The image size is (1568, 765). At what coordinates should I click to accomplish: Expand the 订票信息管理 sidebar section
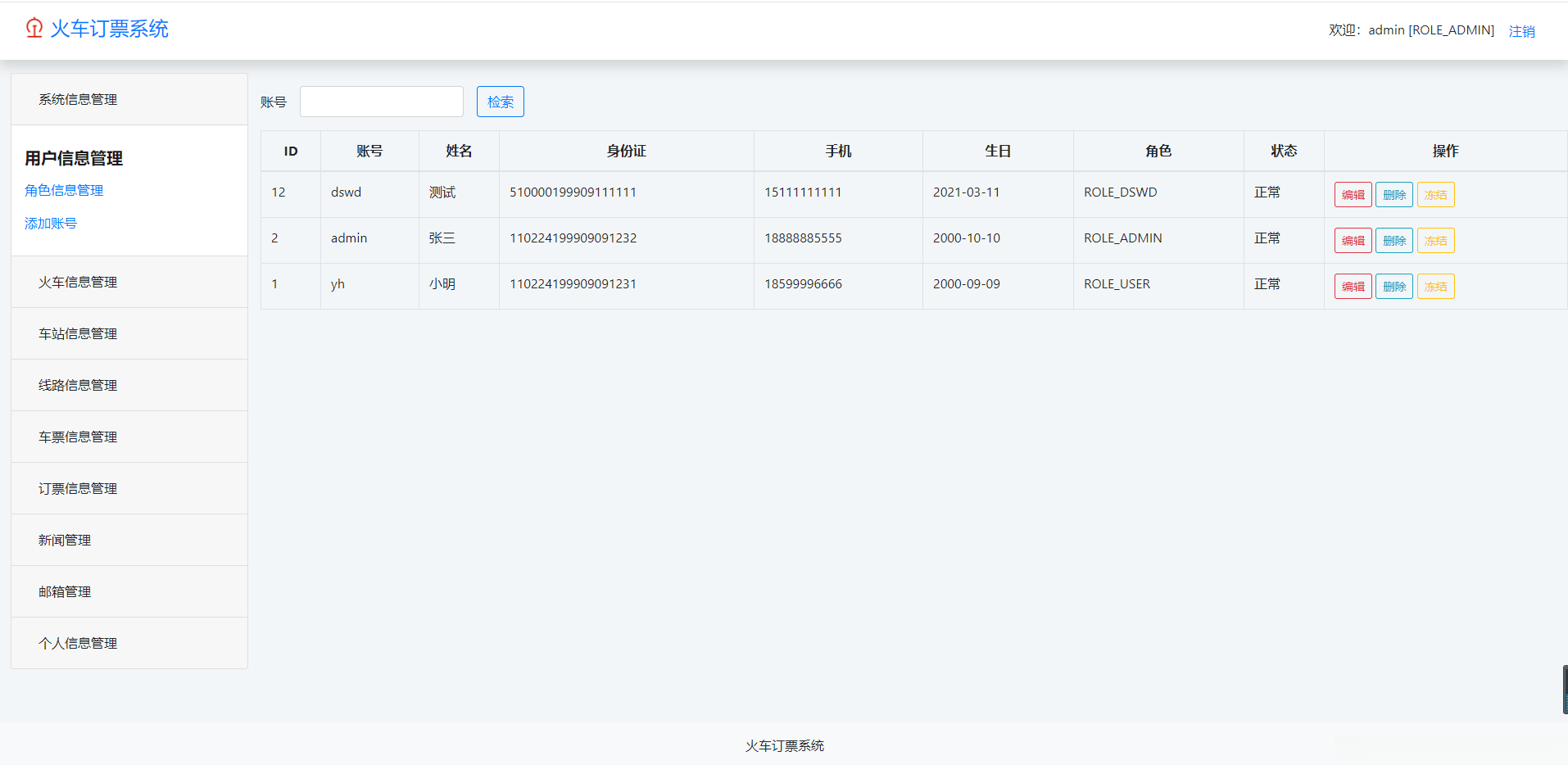(129, 488)
